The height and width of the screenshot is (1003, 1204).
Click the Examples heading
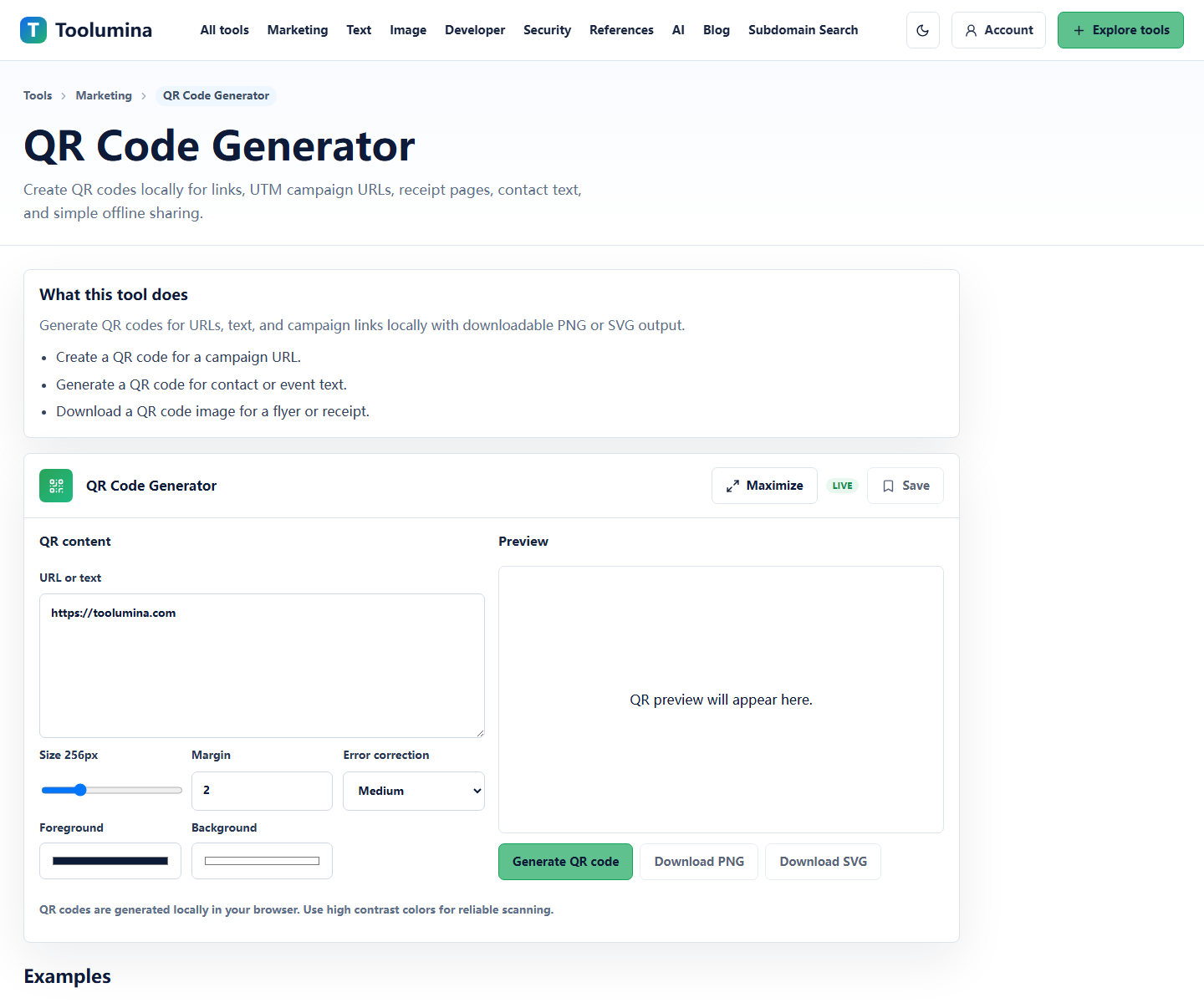tap(67, 976)
